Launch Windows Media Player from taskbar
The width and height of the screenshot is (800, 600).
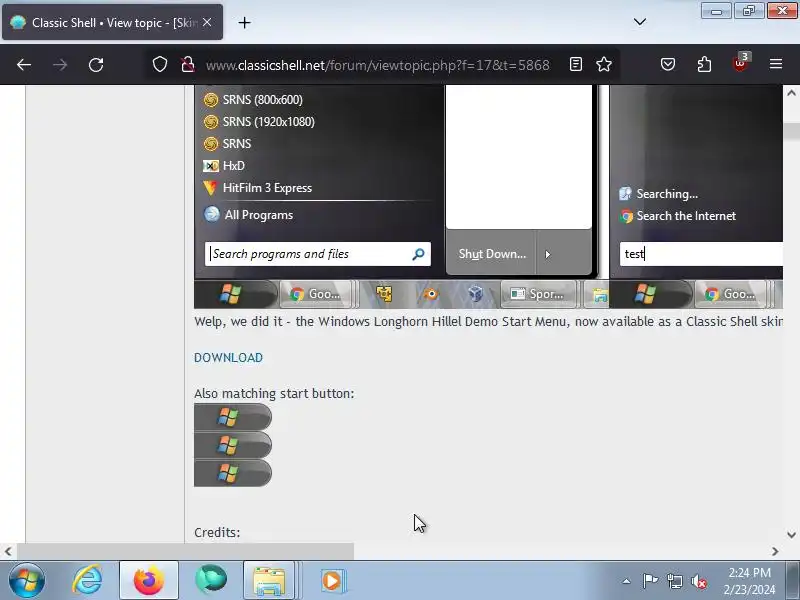332,581
